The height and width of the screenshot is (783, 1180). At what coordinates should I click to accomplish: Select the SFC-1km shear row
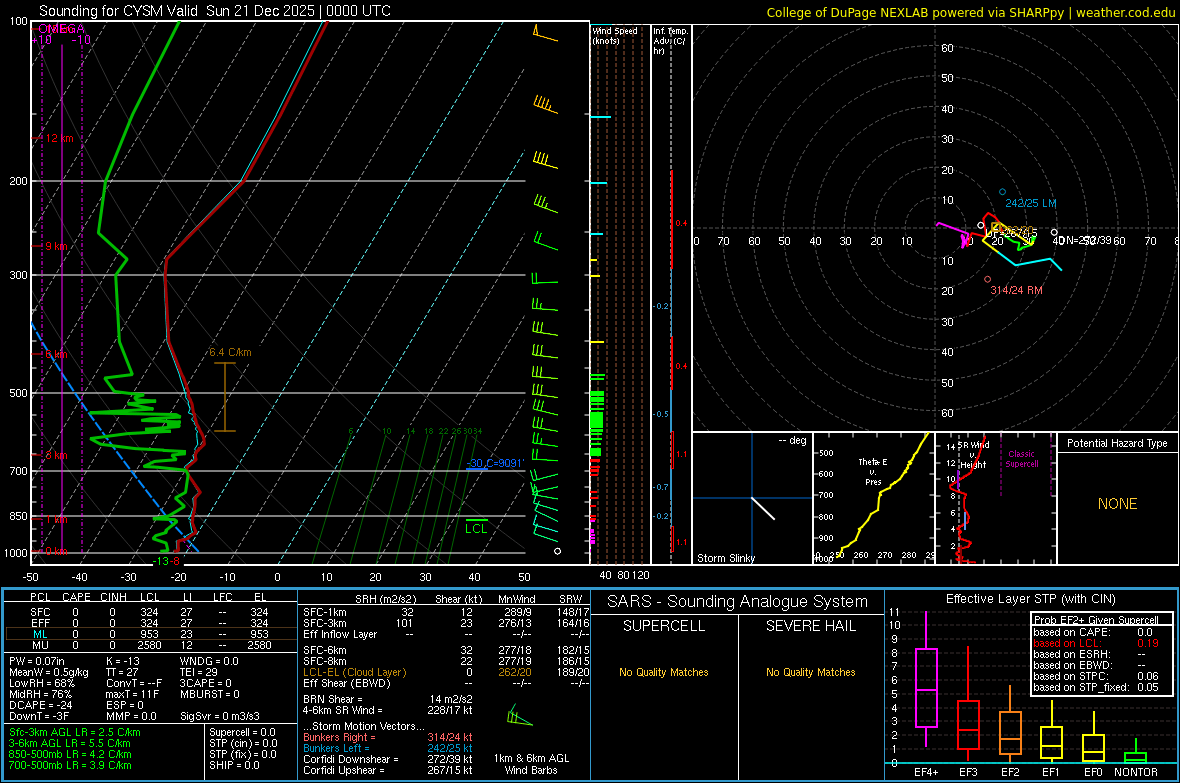(x=446, y=612)
